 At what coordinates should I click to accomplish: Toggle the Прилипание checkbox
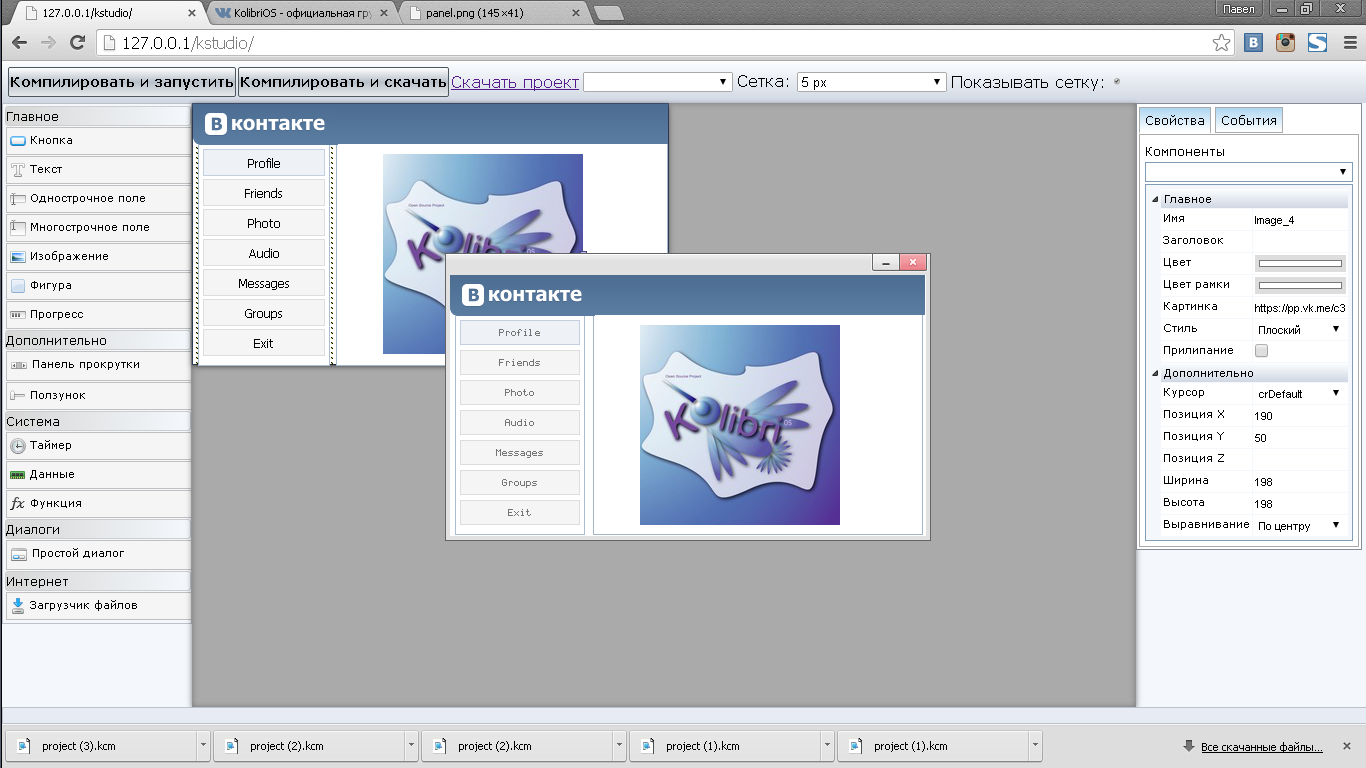click(x=1261, y=351)
